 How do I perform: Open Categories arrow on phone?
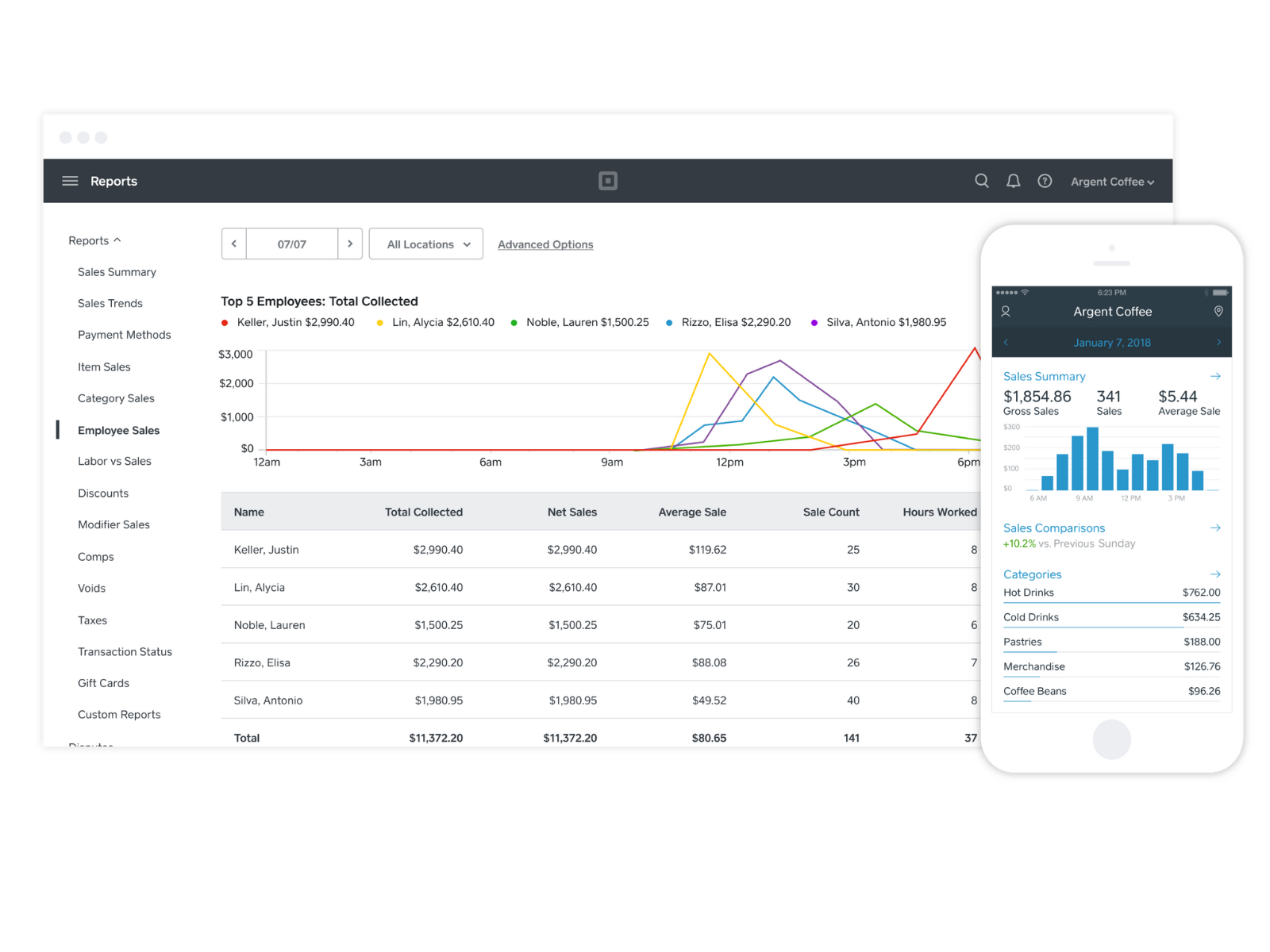(x=1215, y=574)
